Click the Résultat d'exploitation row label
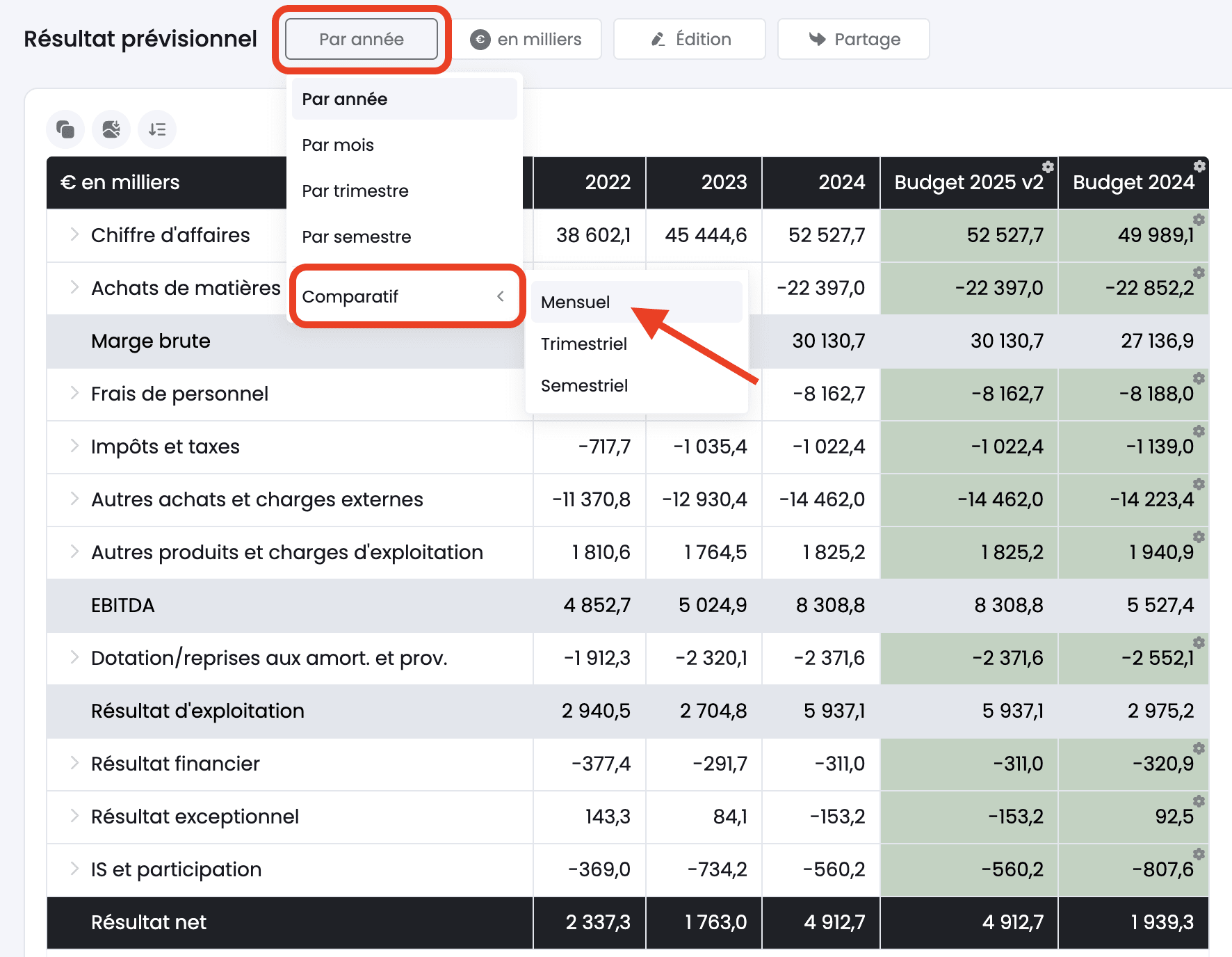Screen dimensions: 1232x957 coord(197,711)
